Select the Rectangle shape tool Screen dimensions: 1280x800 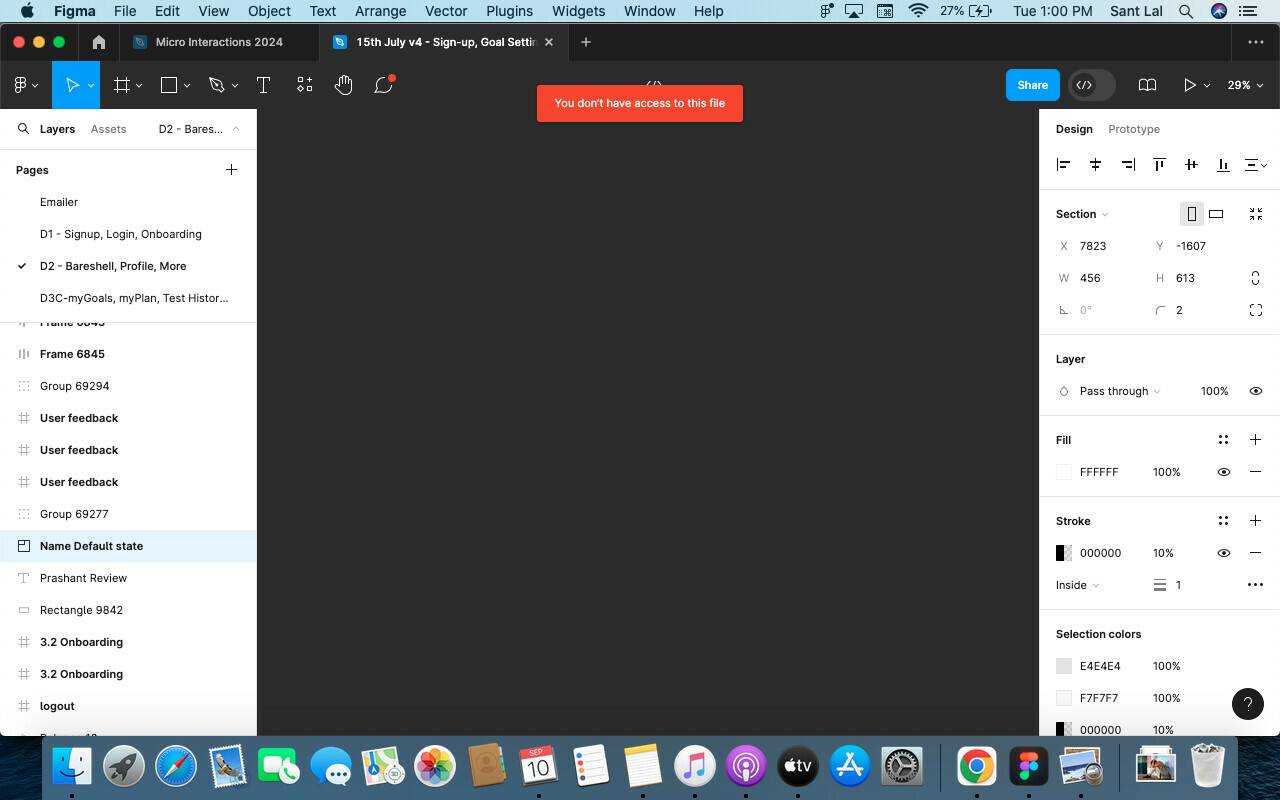(x=169, y=86)
